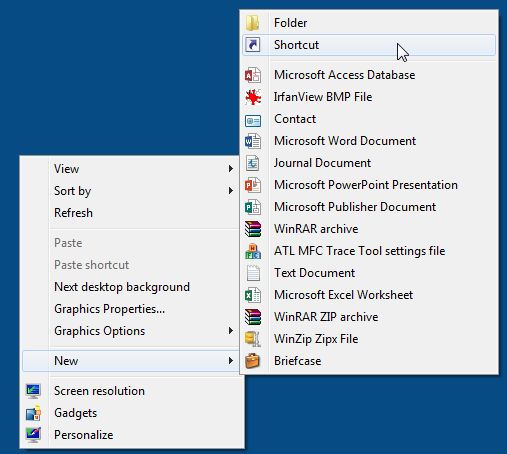Click the Shortcut arrow icon
Viewport: 507px width, 454px height.
click(253, 45)
